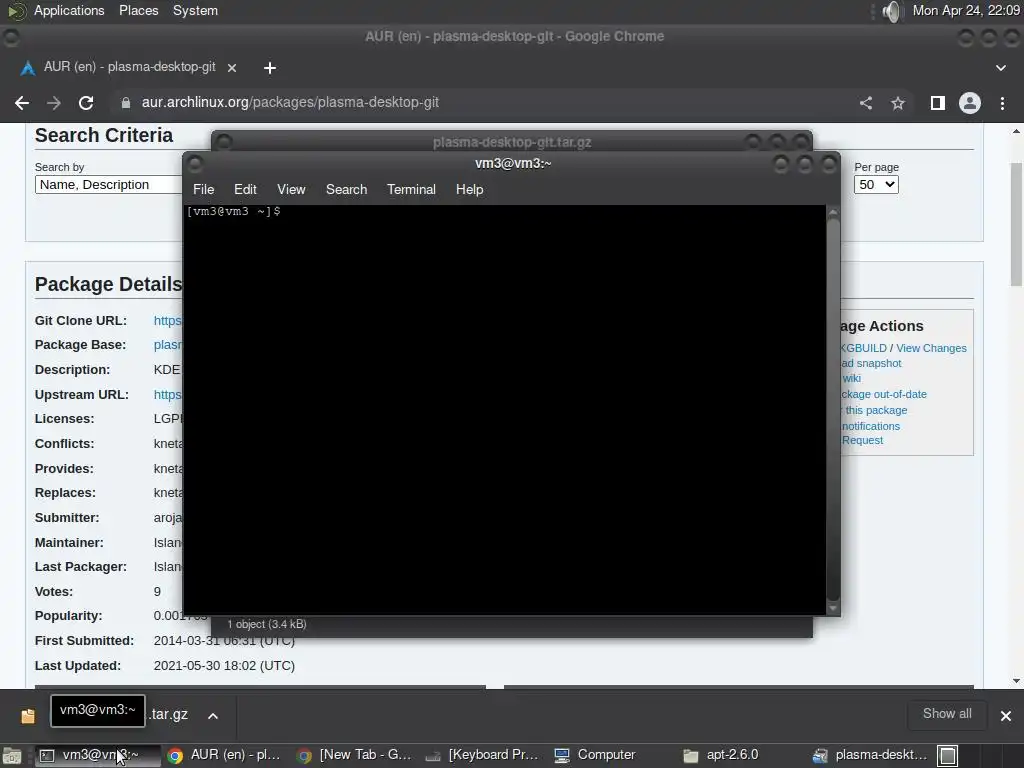The image size is (1024, 768).
Task: Open terminal File menu
Action: pyautogui.click(x=203, y=189)
